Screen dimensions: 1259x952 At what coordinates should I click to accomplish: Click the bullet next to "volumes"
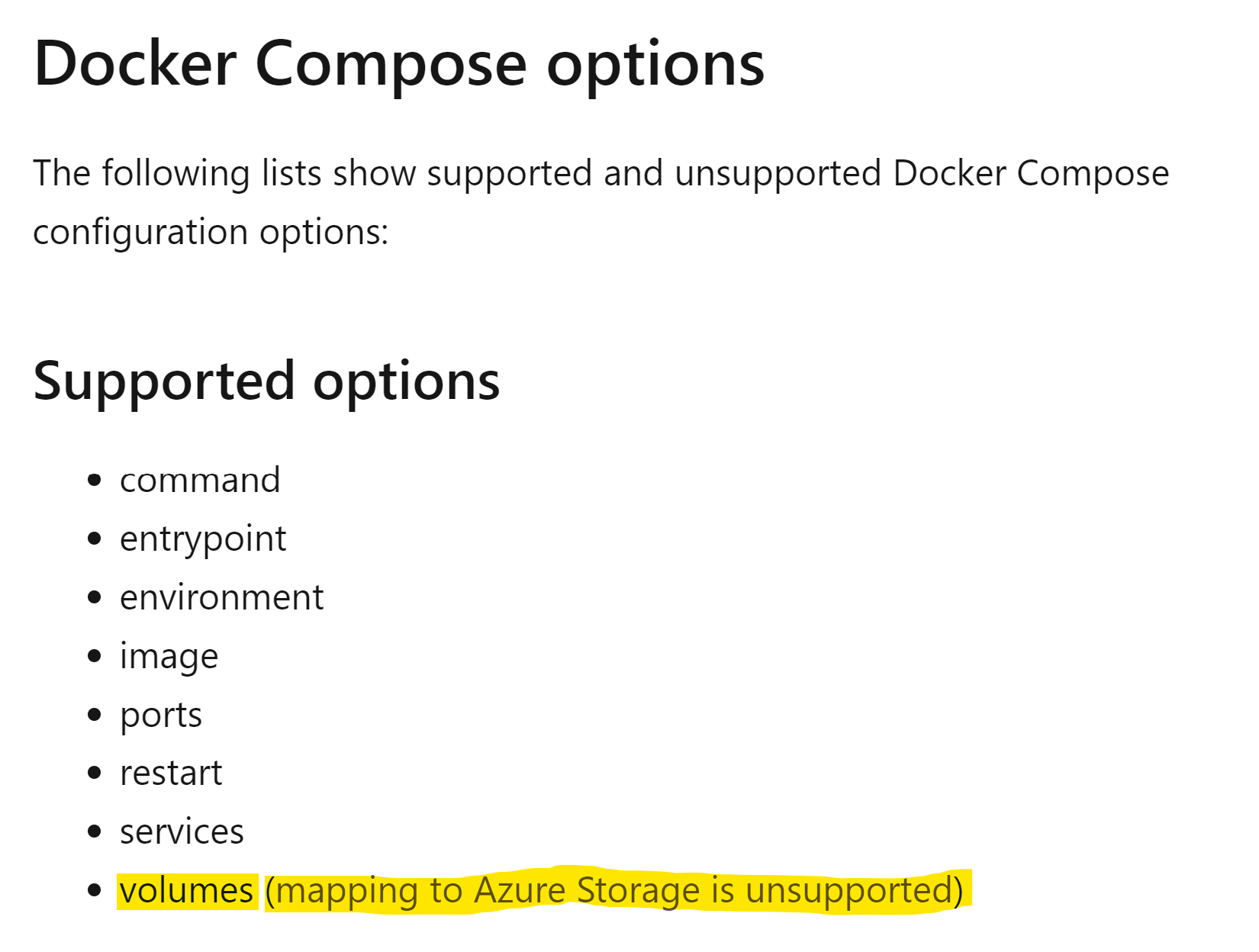(95, 890)
